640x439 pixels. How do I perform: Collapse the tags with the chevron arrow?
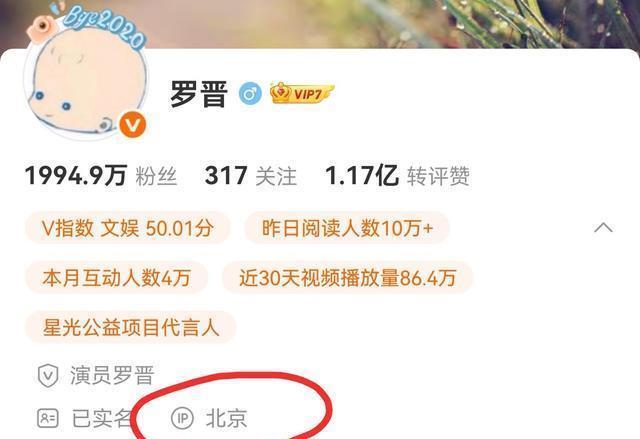(x=603, y=227)
